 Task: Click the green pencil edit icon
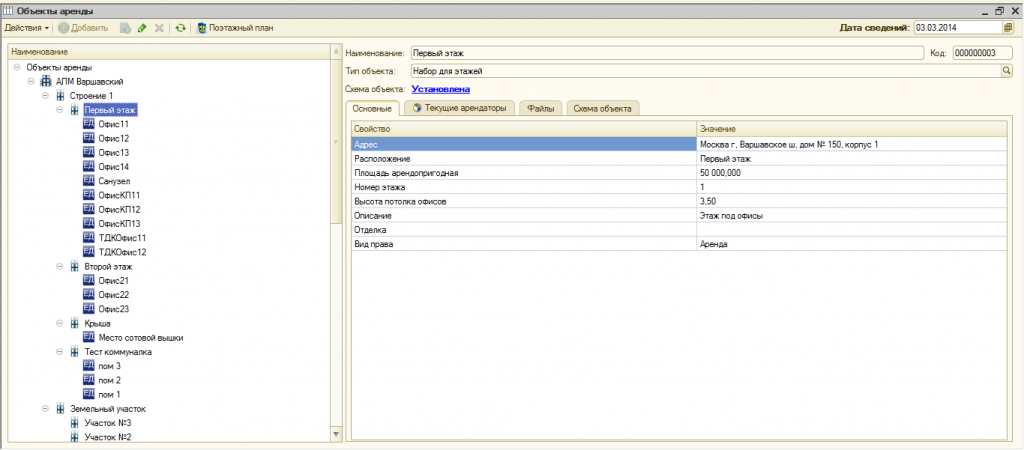[x=142, y=28]
